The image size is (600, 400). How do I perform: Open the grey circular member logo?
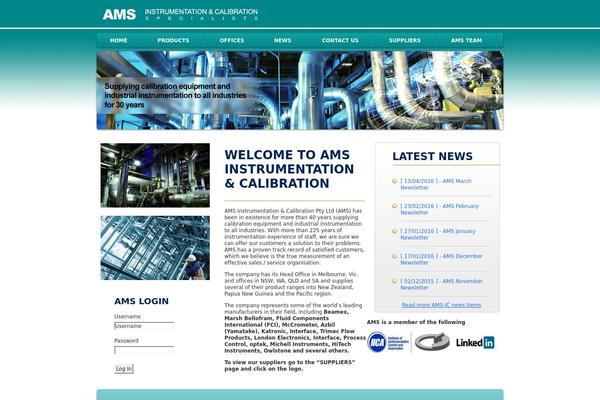click(x=432, y=342)
